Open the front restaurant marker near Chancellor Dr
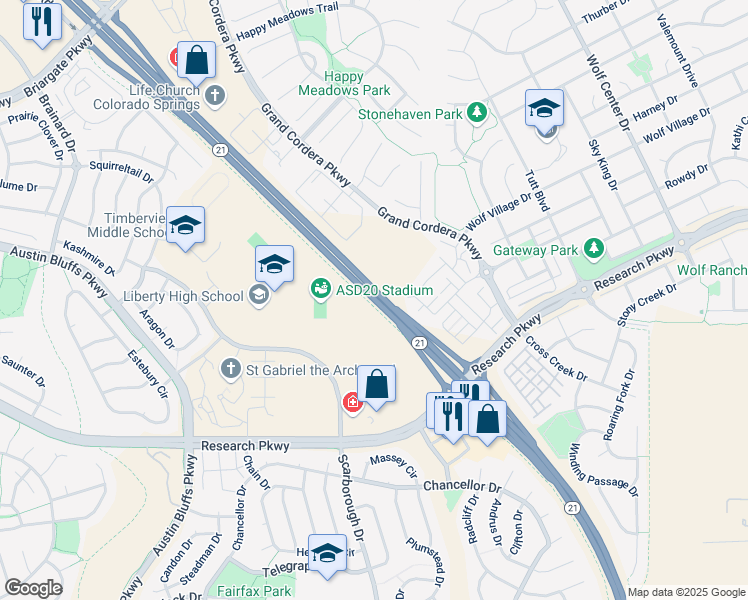Viewport: 748px width, 600px height. point(453,418)
